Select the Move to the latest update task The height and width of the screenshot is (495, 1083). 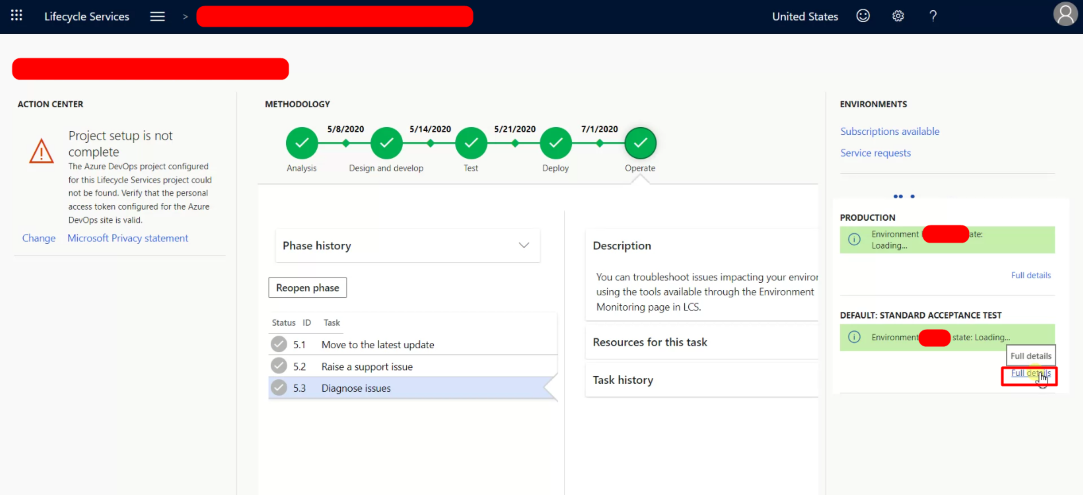click(x=377, y=344)
